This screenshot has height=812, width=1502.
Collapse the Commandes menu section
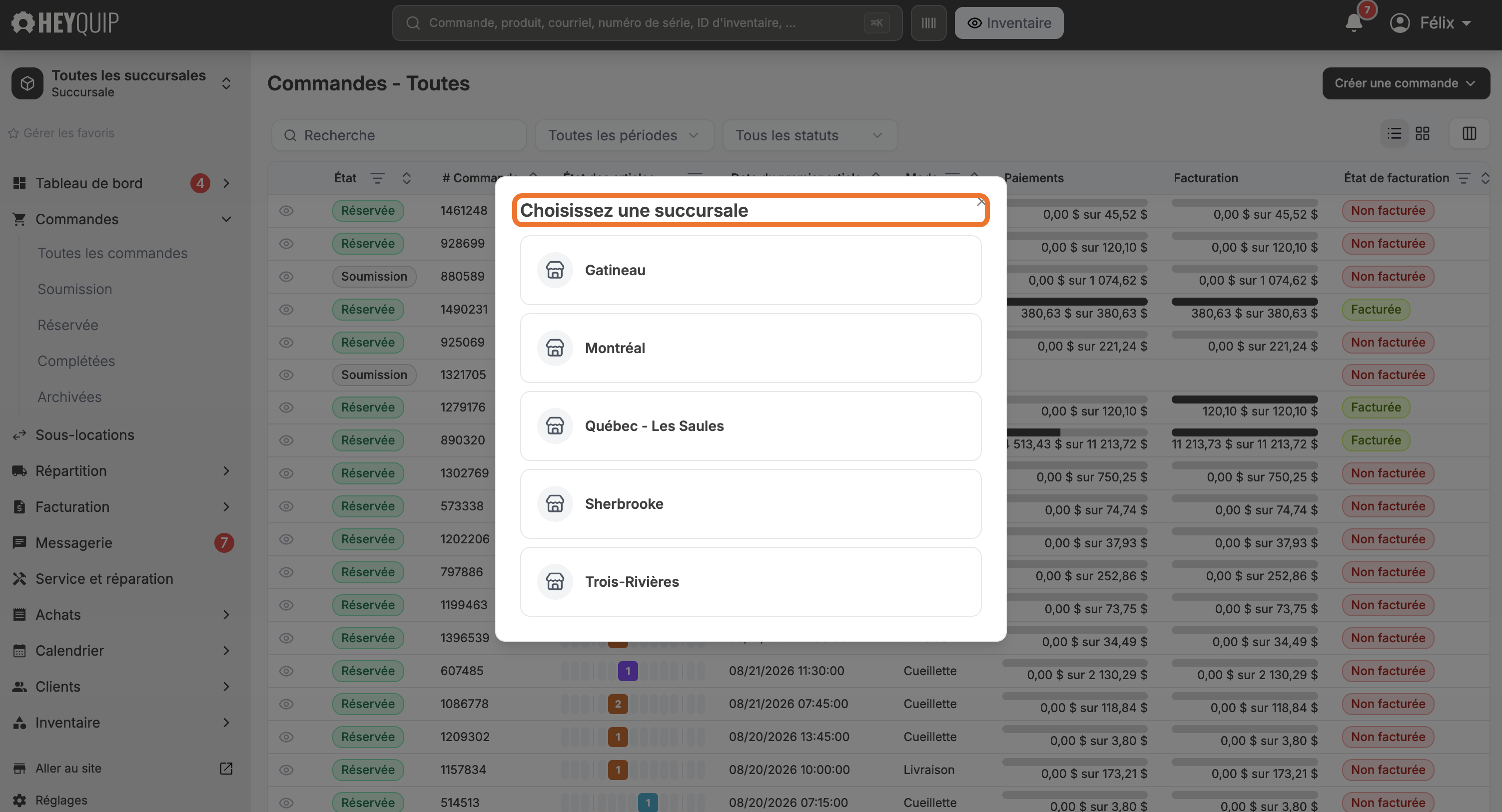pos(226,219)
